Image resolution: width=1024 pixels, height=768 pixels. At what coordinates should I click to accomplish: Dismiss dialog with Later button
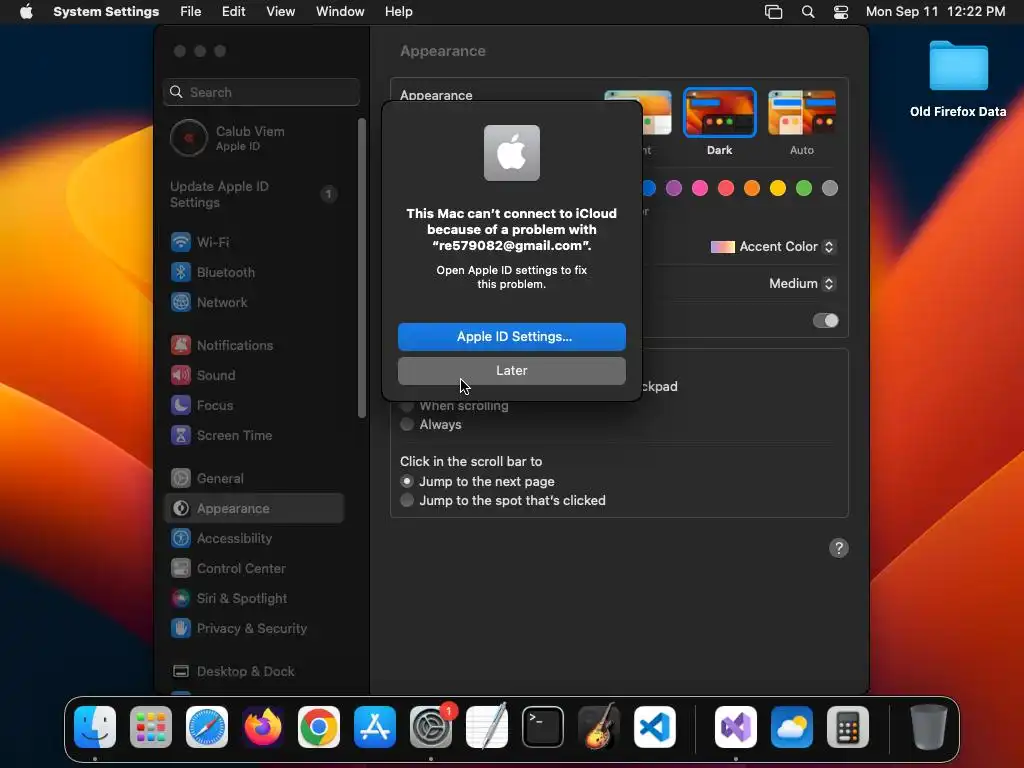(512, 370)
